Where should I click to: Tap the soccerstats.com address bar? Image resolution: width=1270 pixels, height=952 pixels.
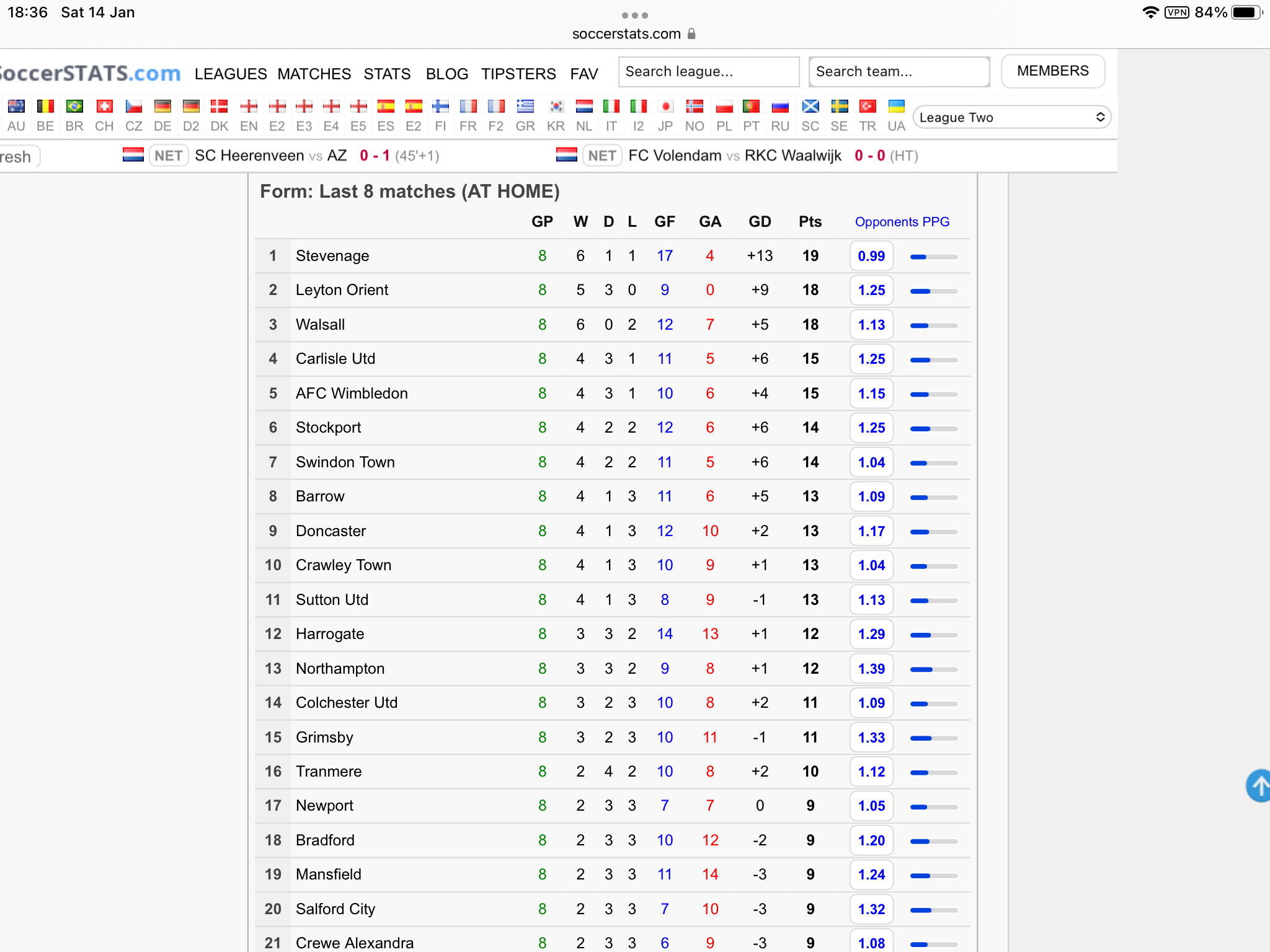coord(634,34)
